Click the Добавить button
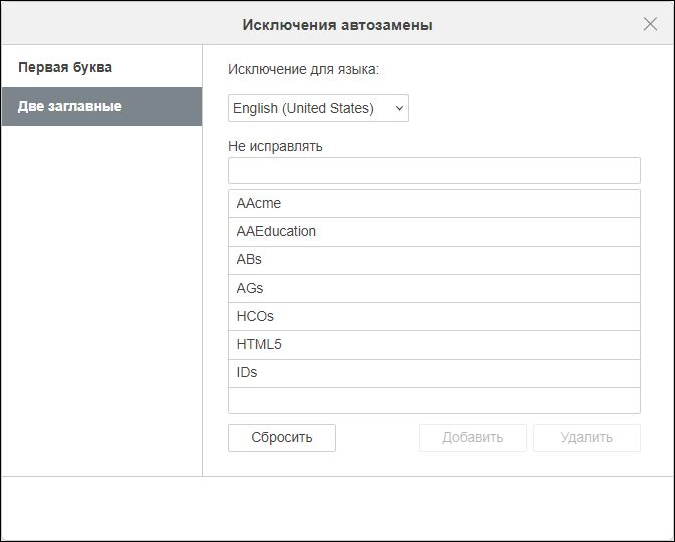 pos(472,438)
